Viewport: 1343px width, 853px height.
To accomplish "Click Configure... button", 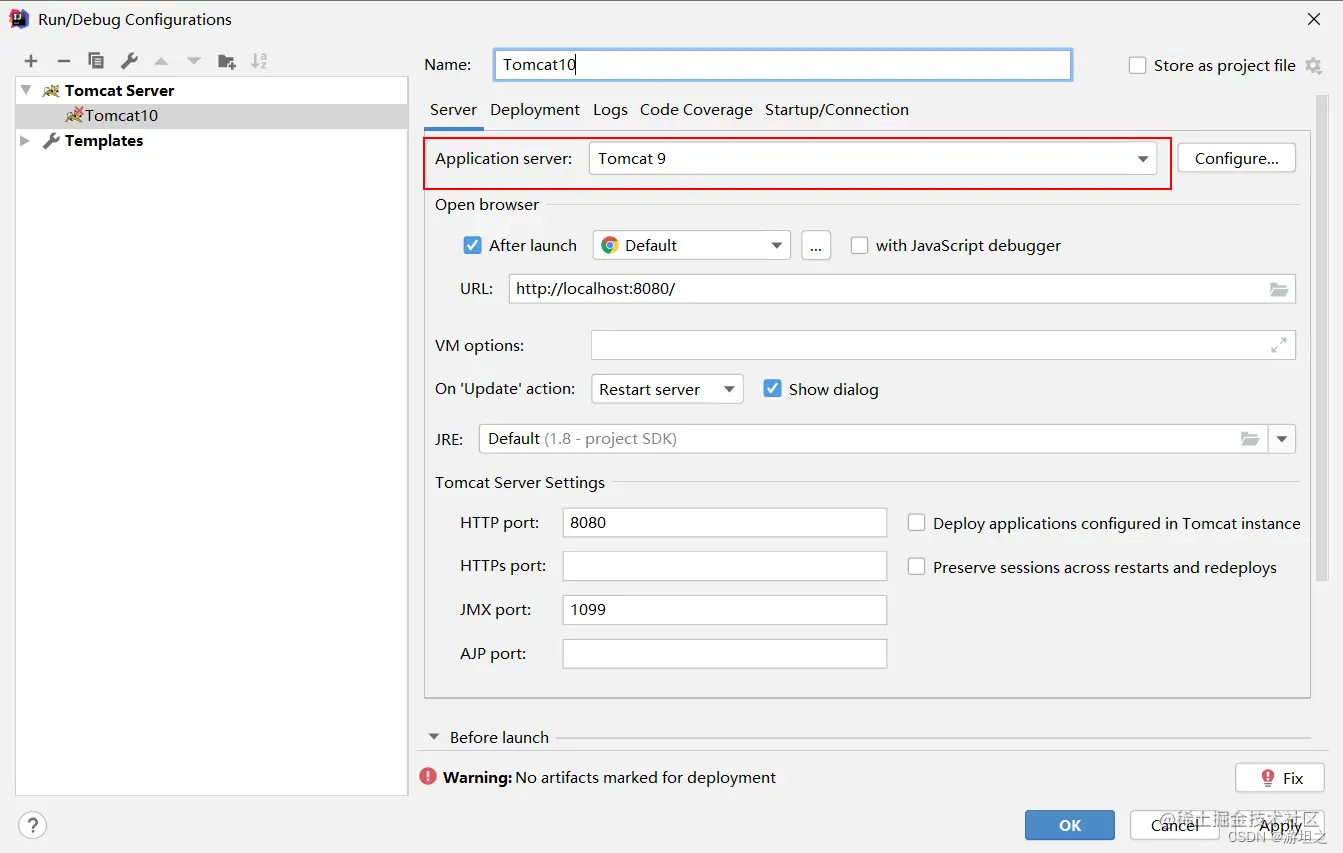I will (1236, 158).
